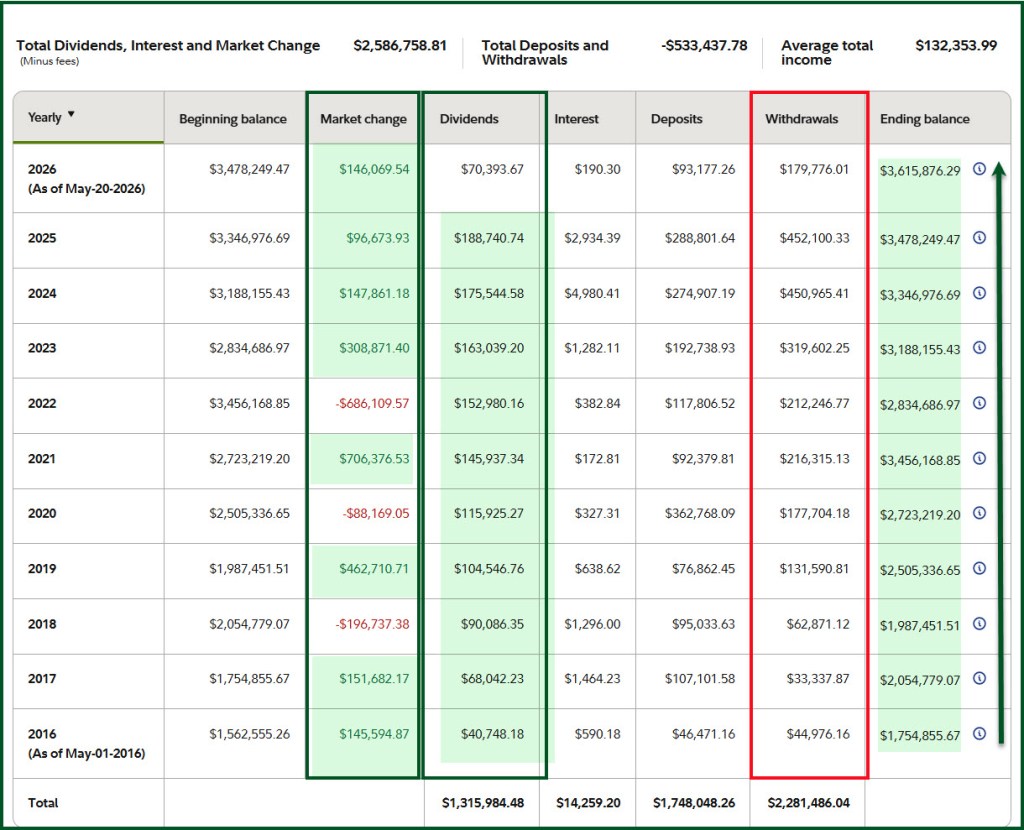Select the Yearly column header
Image resolution: width=1024 pixels, height=830 pixels.
[x=44, y=118]
